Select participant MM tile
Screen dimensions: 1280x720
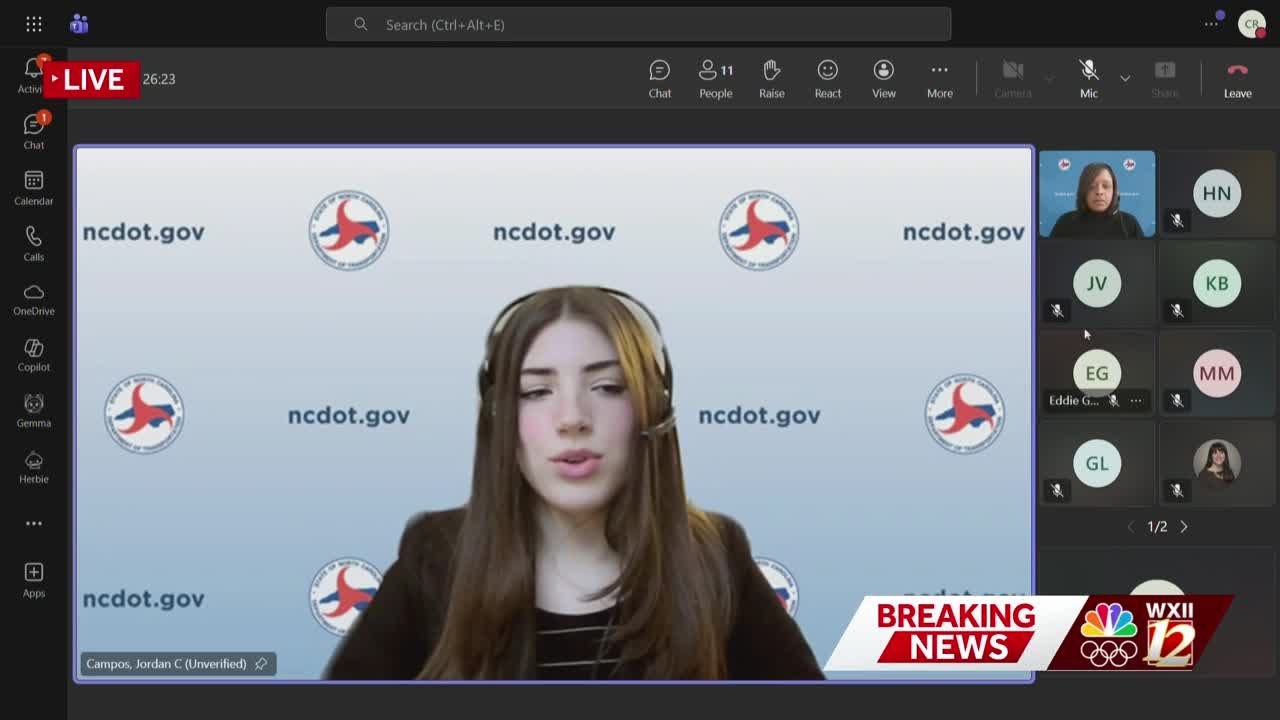pos(1217,374)
